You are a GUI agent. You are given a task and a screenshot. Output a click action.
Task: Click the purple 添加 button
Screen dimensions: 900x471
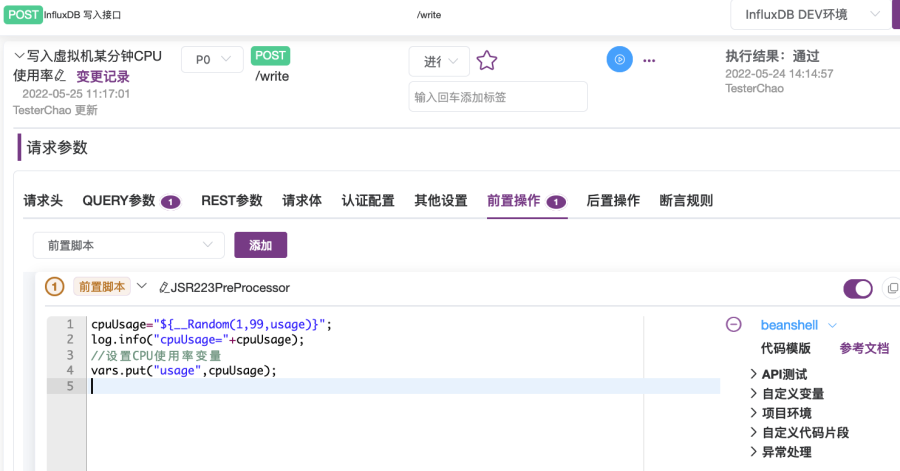(x=260, y=245)
